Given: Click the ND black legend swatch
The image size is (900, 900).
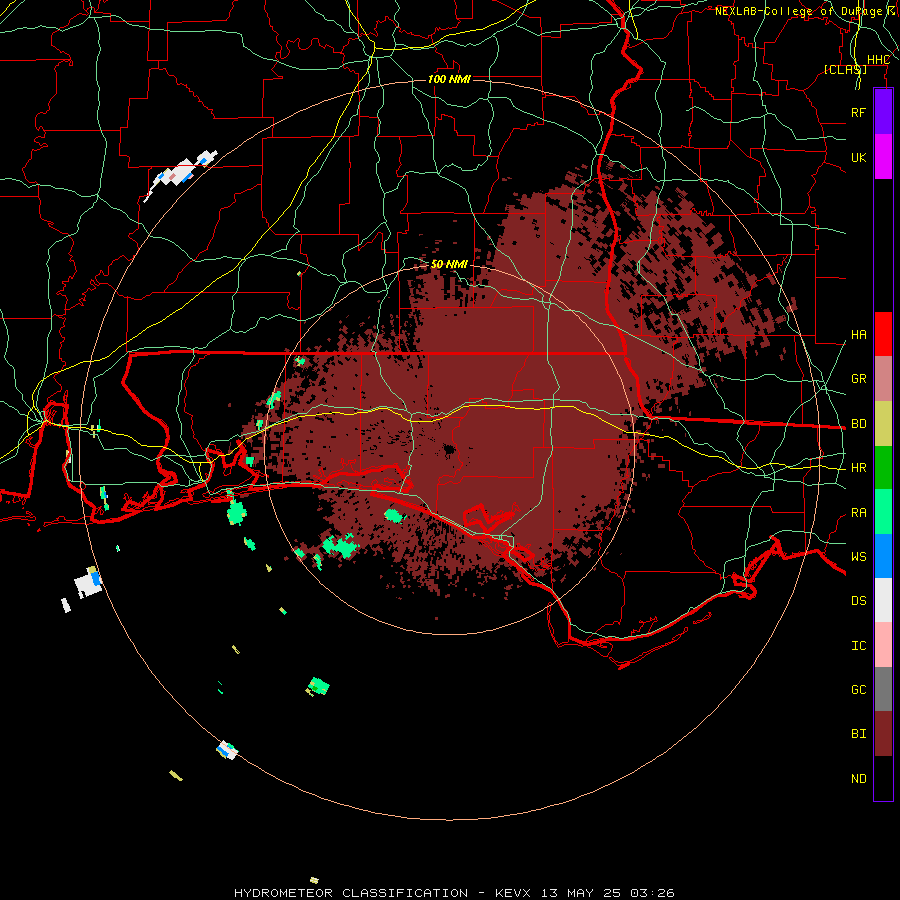Looking at the screenshot, I should 883,778.
